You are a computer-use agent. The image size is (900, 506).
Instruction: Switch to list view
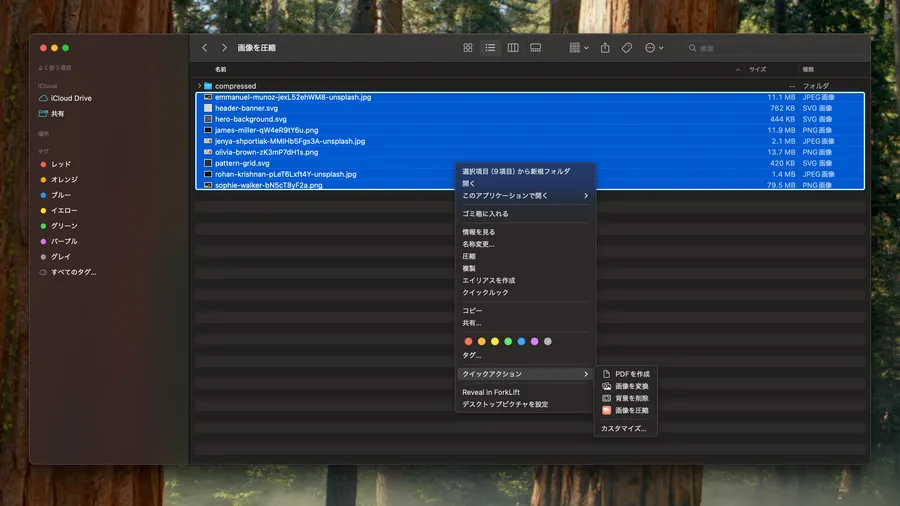[490, 48]
